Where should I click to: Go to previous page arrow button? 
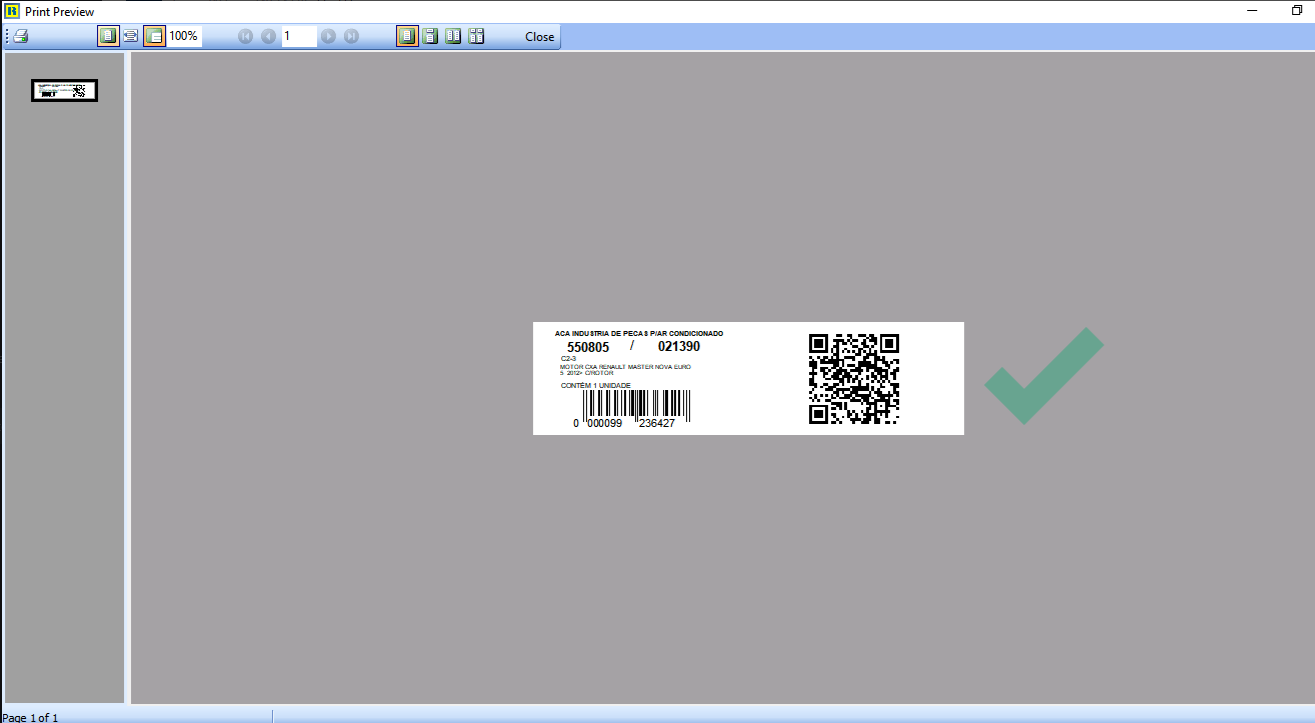268,36
